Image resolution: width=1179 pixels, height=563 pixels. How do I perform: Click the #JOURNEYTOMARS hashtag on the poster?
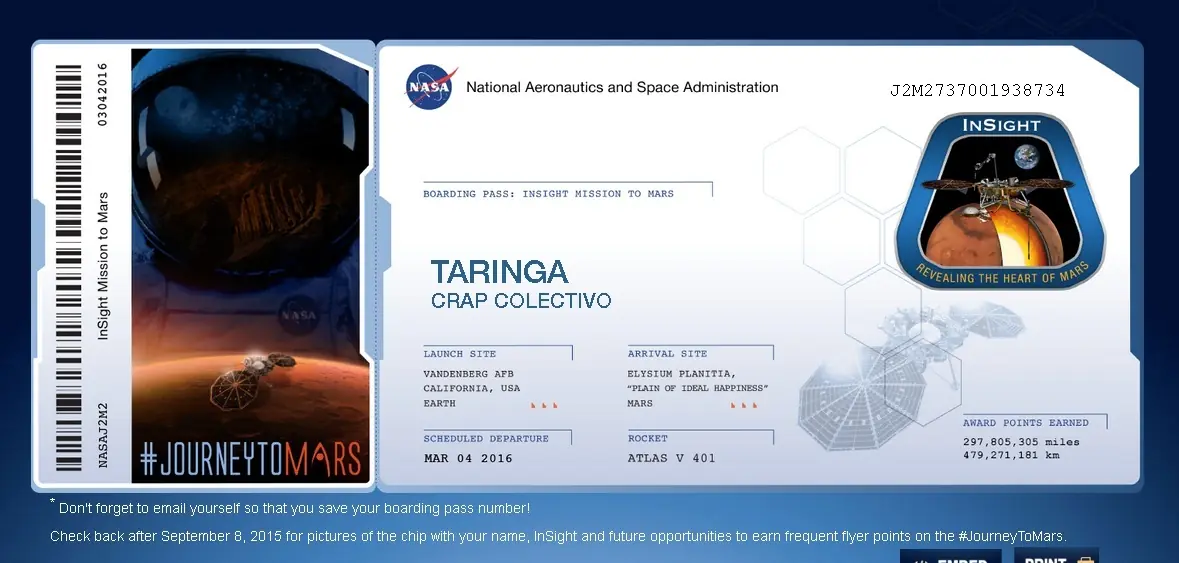pyautogui.click(x=250, y=459)
